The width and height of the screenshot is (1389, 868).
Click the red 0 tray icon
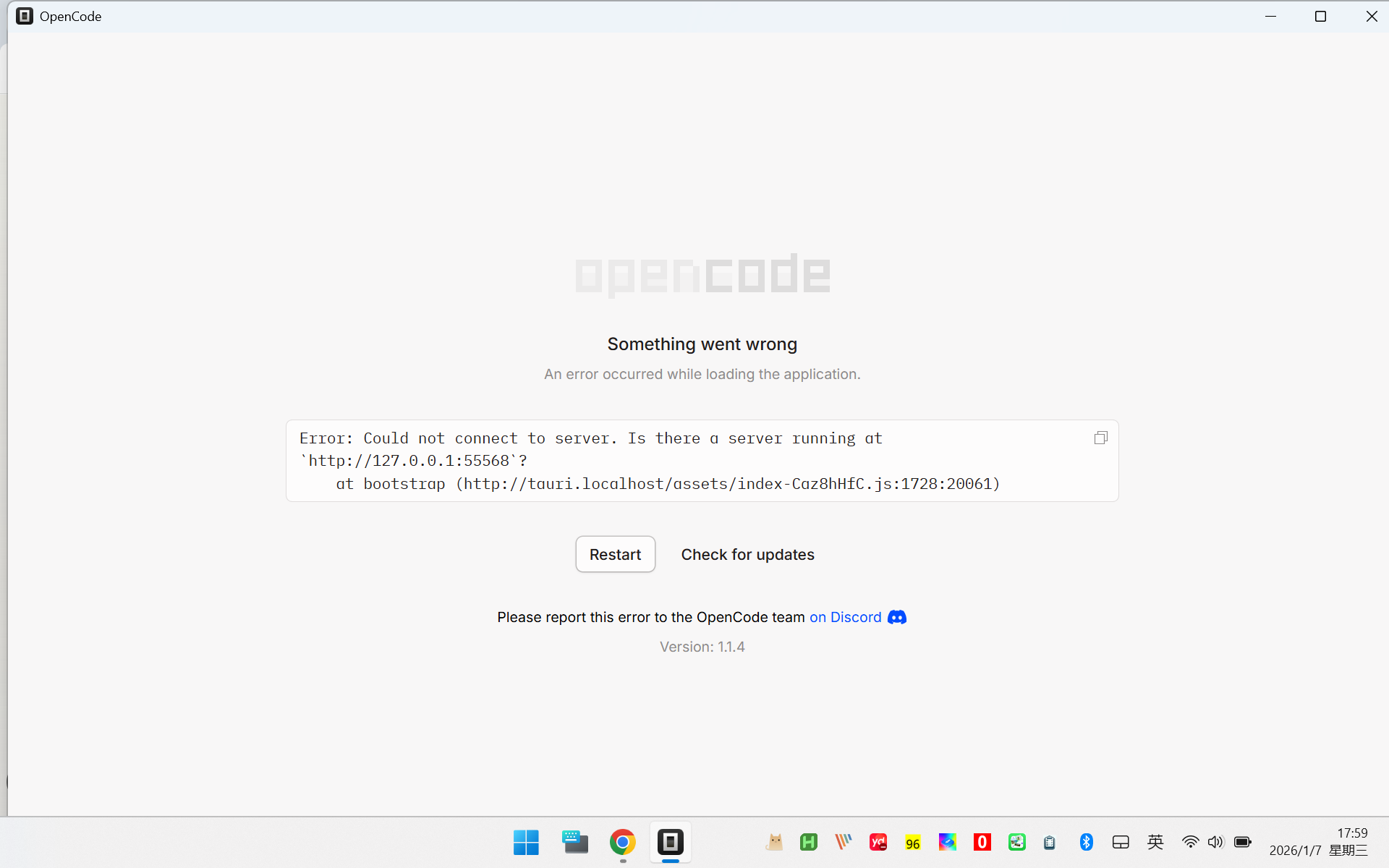click(x=982, y=842)
